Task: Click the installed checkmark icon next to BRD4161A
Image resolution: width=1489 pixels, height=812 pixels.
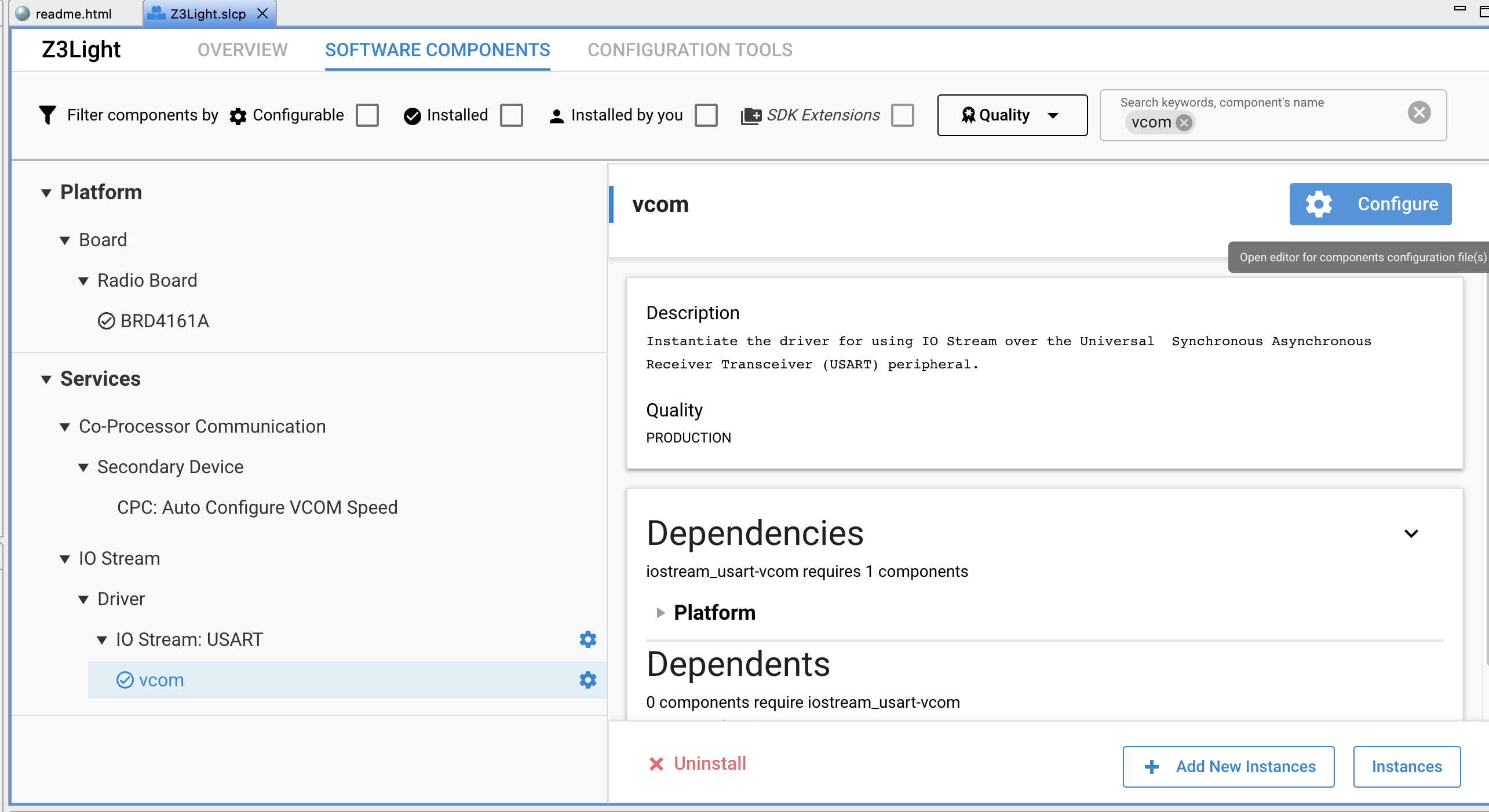Action: [x=107, y=321]
